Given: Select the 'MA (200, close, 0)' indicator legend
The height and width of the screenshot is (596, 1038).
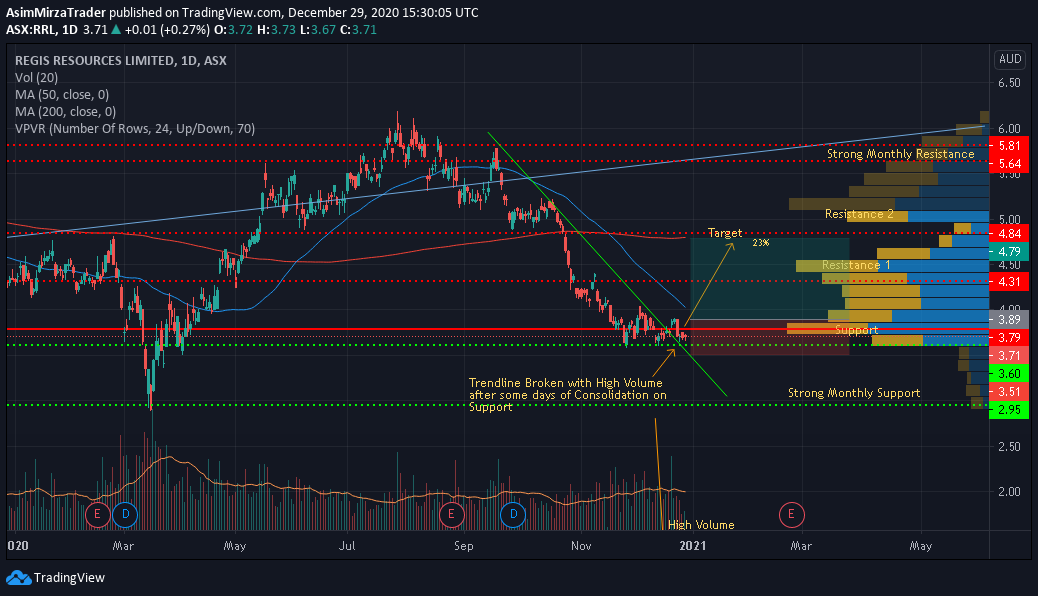Looking at the screenshot, I should [x=65, y=112].
